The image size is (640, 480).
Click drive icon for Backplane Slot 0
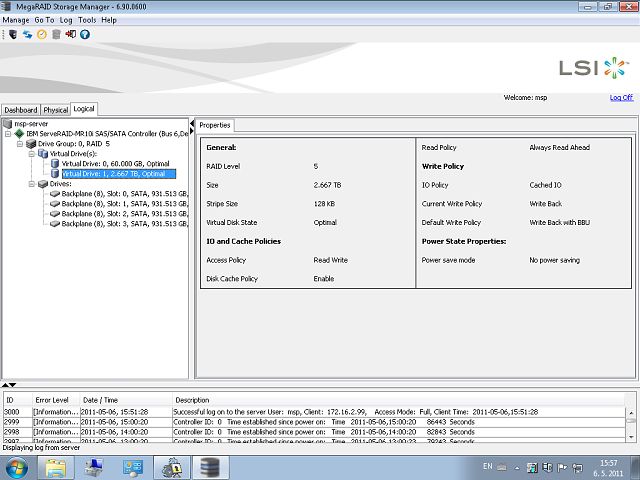[55, 194]
